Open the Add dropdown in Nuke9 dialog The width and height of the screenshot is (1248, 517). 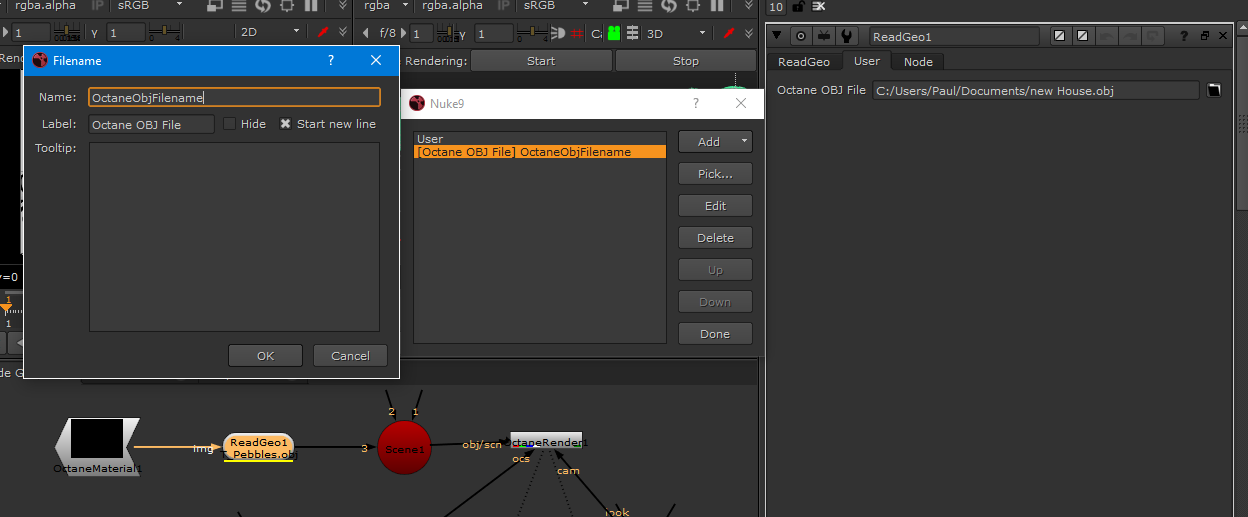tap(715, 142)
